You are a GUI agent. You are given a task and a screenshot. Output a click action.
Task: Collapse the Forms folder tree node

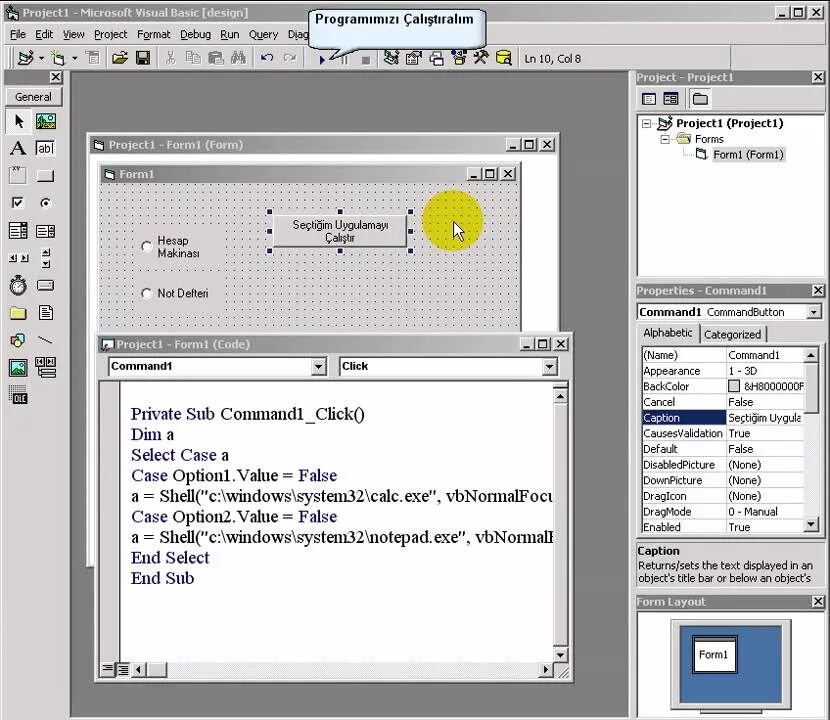click(665, 139)
